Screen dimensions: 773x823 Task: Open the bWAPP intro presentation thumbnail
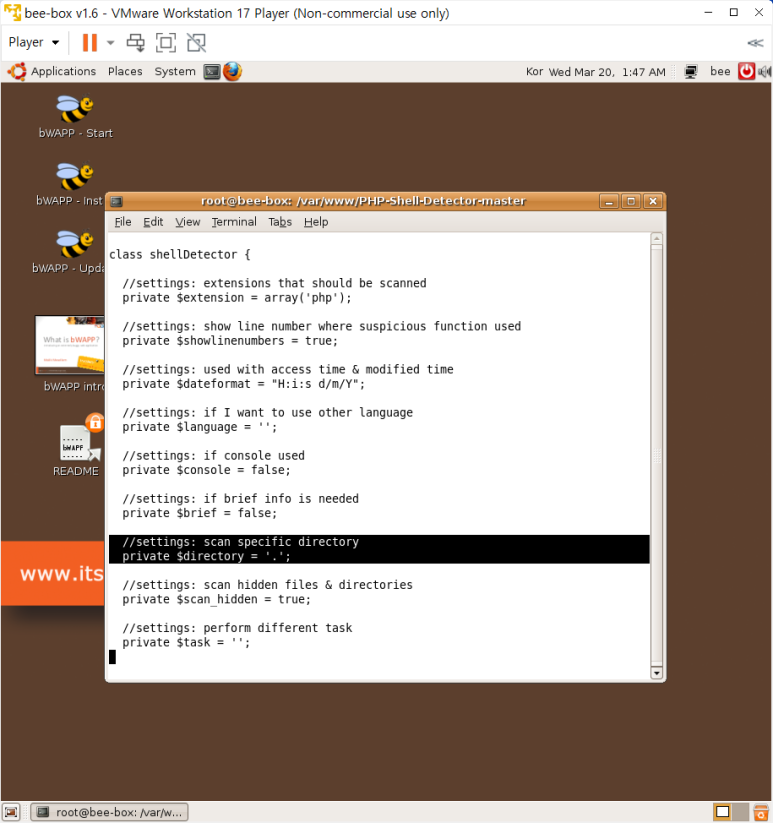[x=70, y=345]
